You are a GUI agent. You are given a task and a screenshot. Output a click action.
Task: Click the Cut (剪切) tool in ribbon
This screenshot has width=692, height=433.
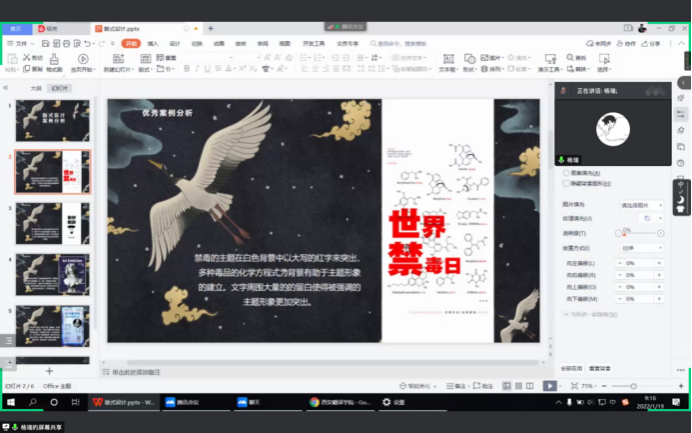tap(35, 58)
